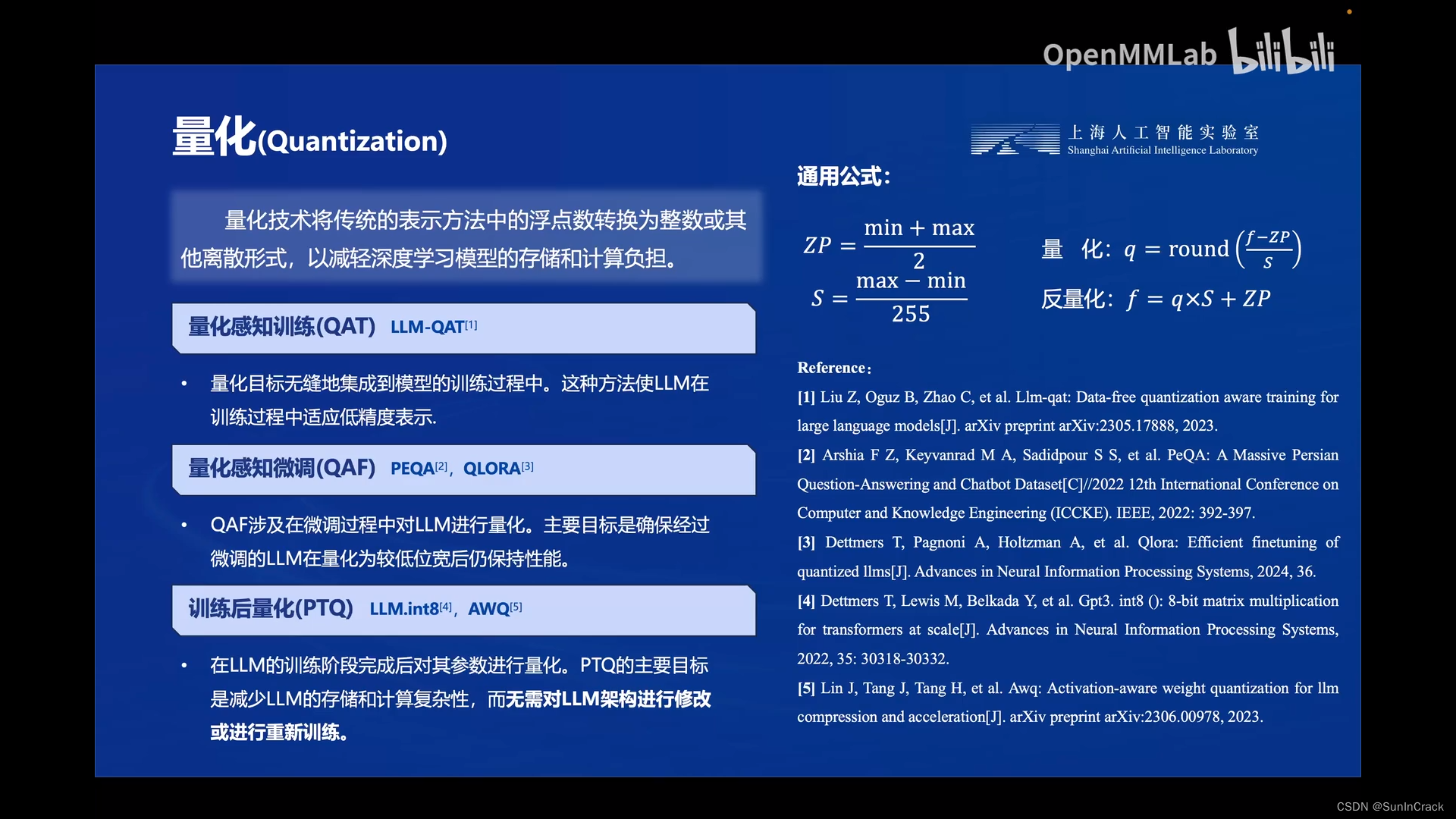This screenshot has width=1456, height=819.
Task: Click the small orange dot at top right
Action: point(1349,11)
